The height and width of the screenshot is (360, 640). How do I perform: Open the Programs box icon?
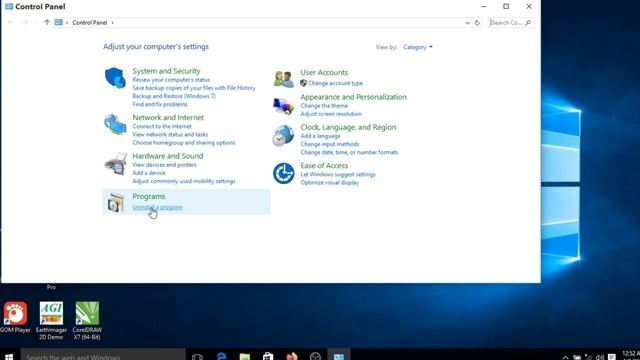116,202
